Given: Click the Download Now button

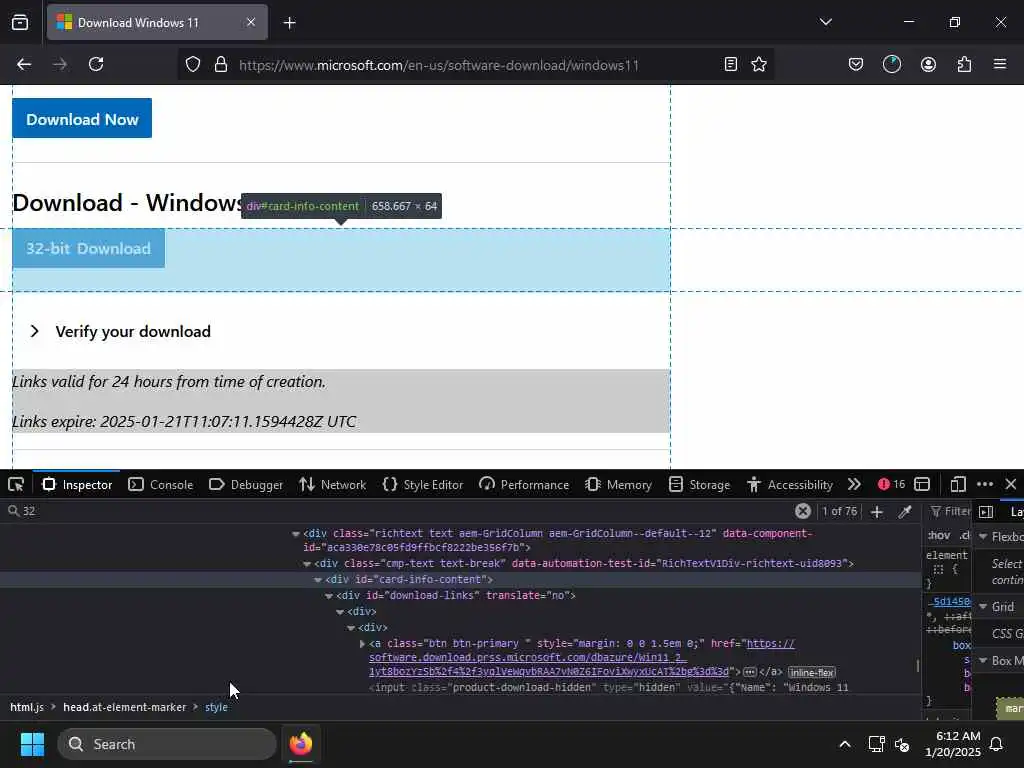Looking at the screenshot, I should pyautogui.click(x=82, y=118).
